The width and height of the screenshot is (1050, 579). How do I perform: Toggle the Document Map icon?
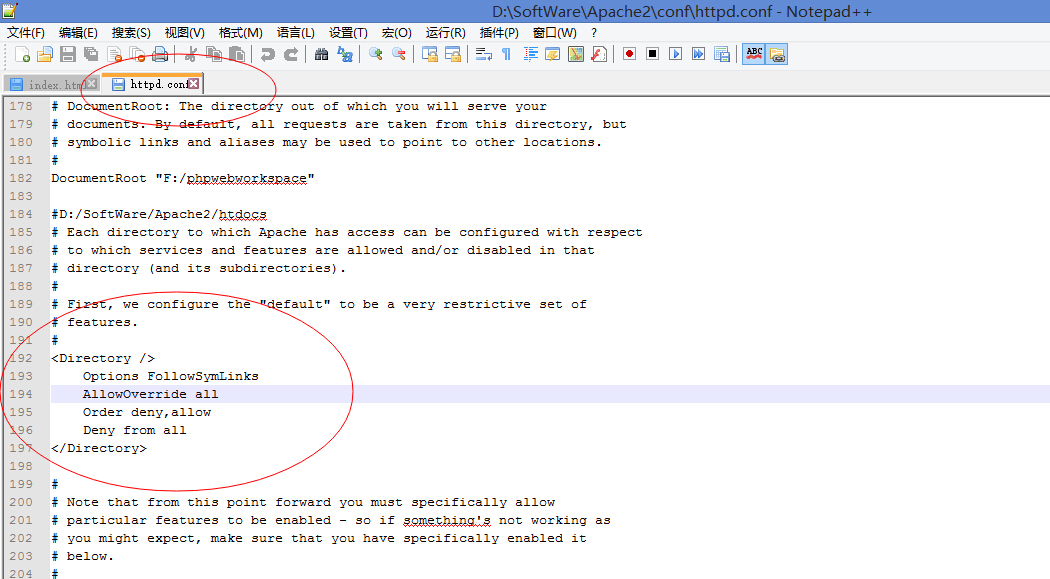(x=576, y=54)
